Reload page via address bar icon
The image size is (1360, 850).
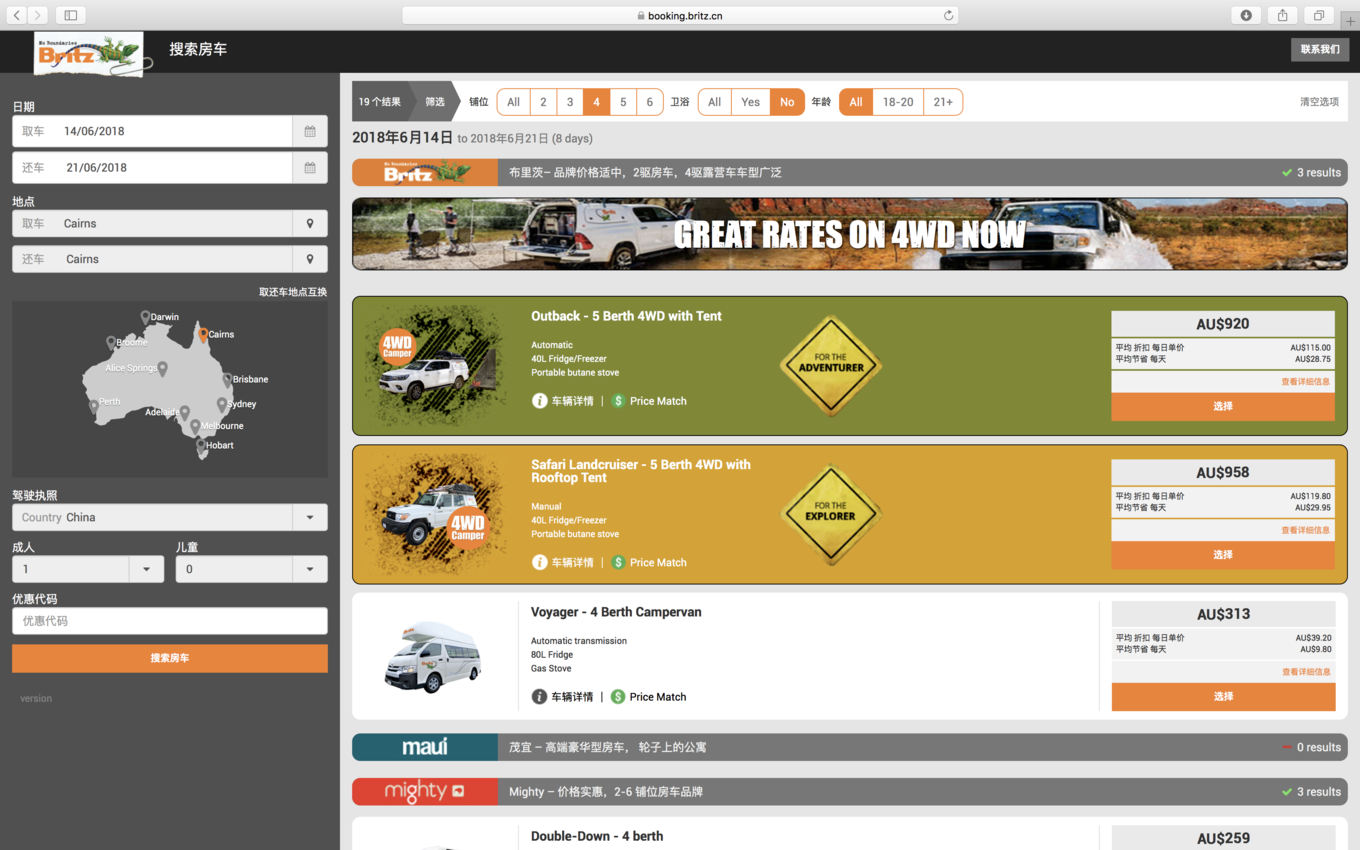948,15
